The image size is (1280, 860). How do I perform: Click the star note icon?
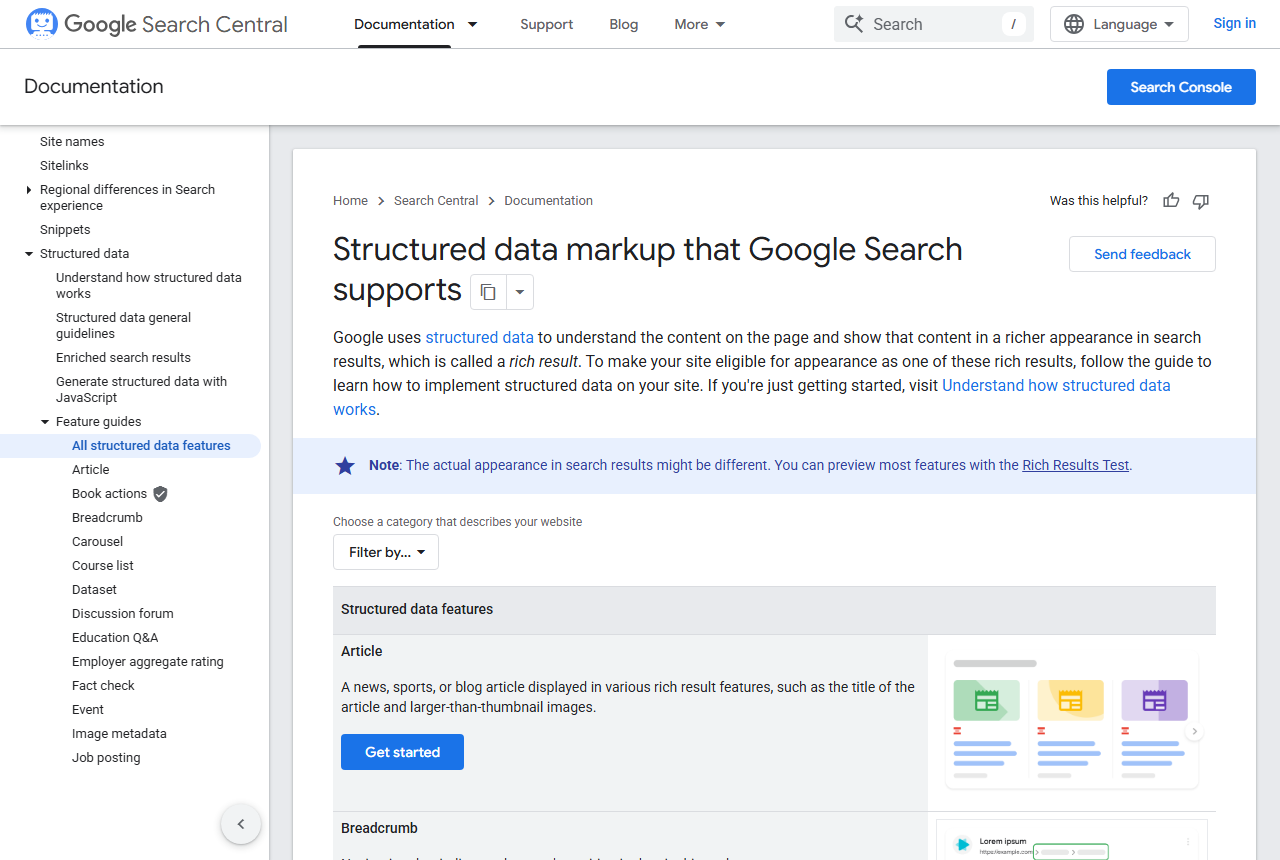click(x=345, y=465)
